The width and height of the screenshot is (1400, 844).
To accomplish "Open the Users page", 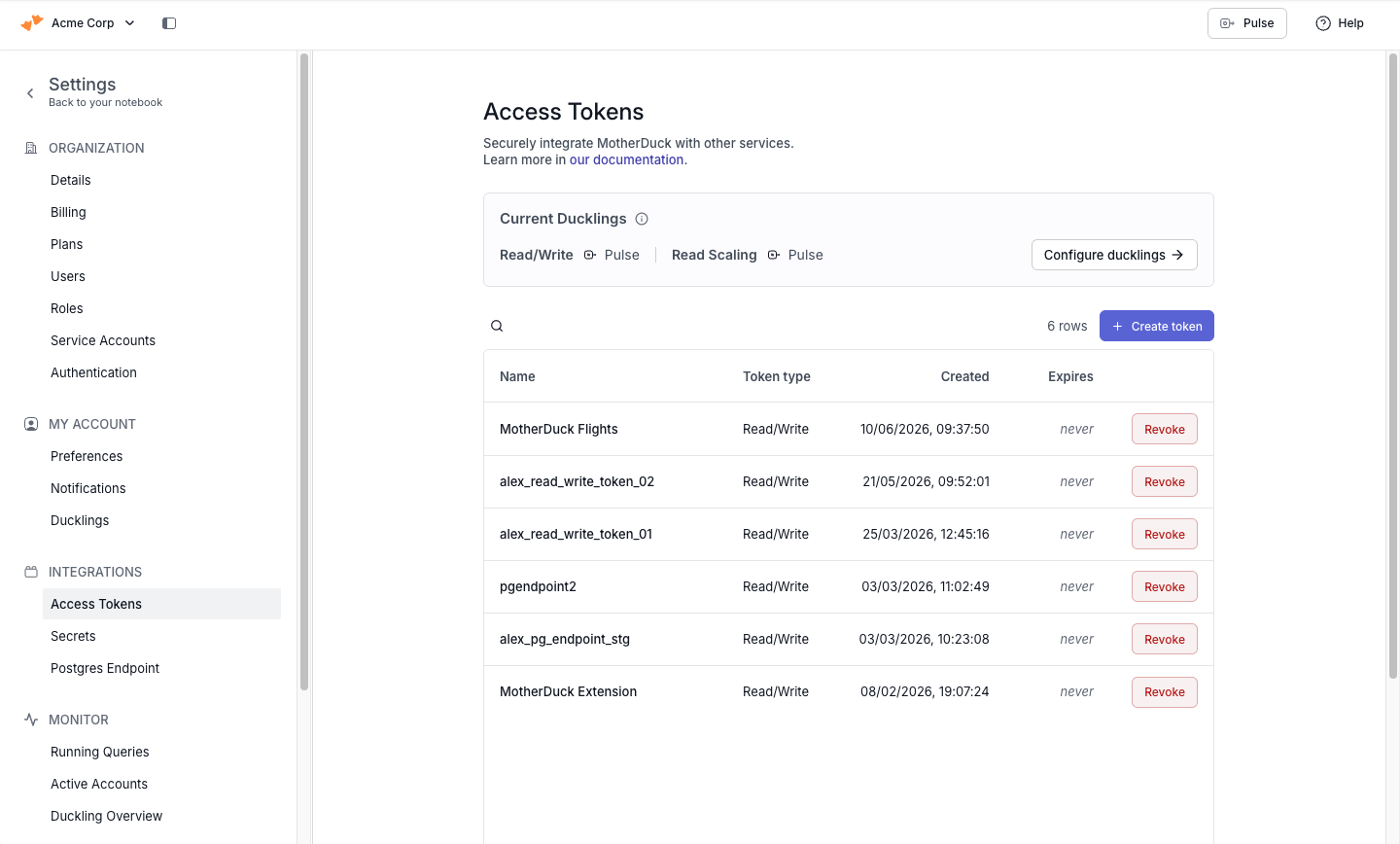I will (68, 276).
